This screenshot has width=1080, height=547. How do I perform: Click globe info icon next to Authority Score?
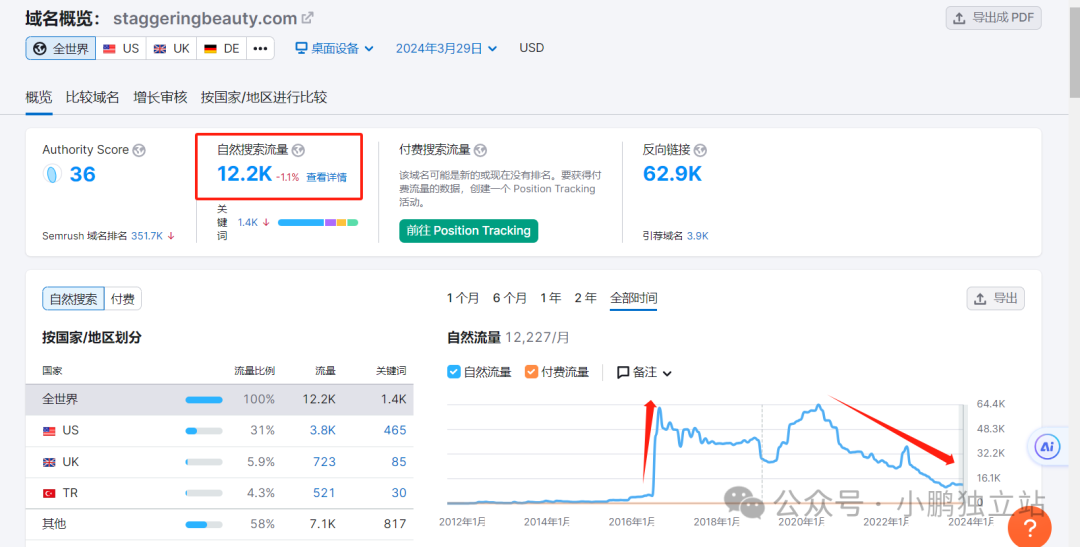tap(139, 150)
